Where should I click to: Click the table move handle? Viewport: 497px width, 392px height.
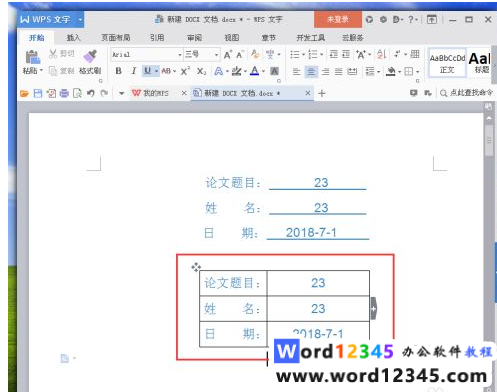pos(196,267)
